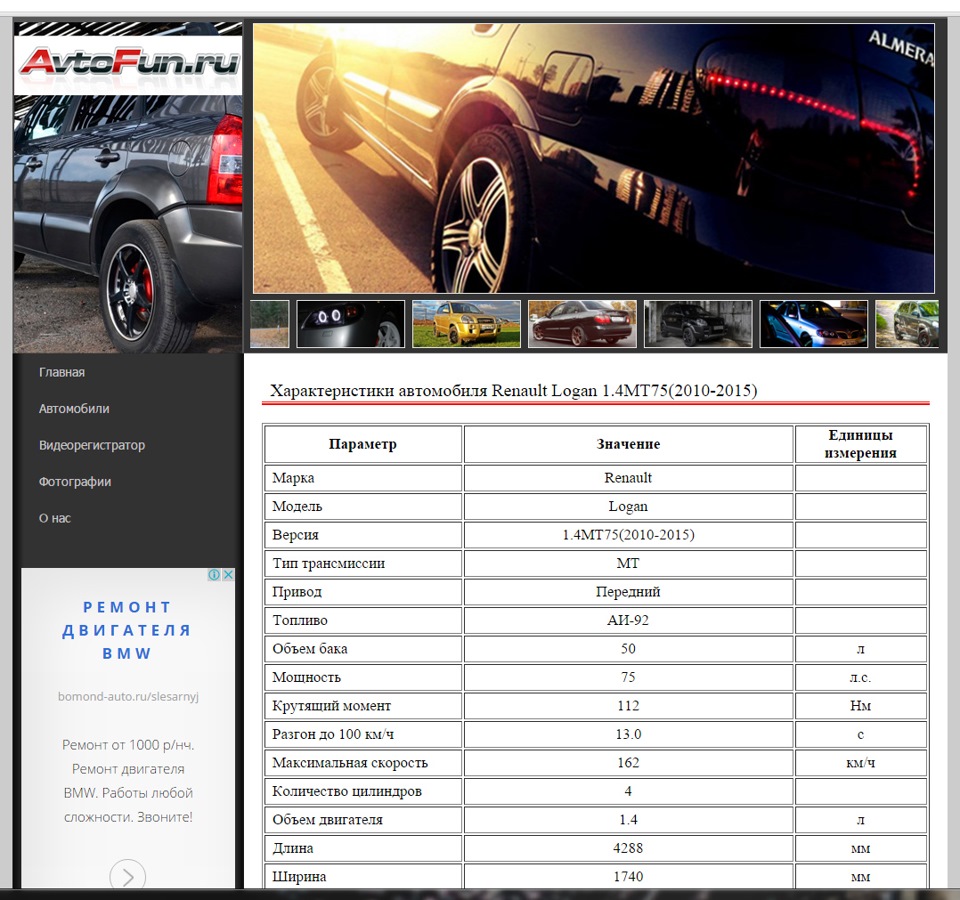The image size is (960, 900).
Task: Click the 'Объем двигателя' parameter cell
Action: click(x=362, y=820)
